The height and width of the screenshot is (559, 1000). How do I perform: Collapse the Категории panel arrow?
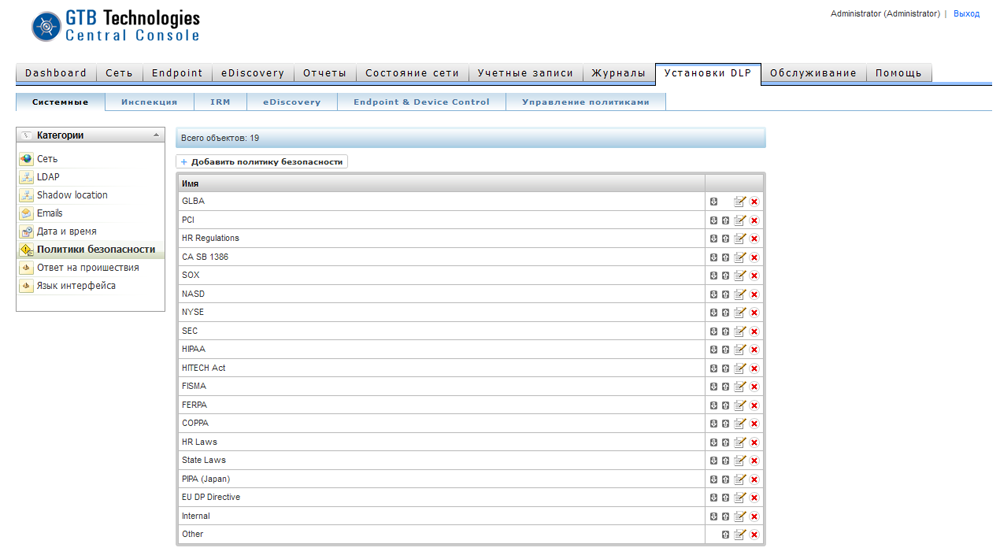pos(156,135)
